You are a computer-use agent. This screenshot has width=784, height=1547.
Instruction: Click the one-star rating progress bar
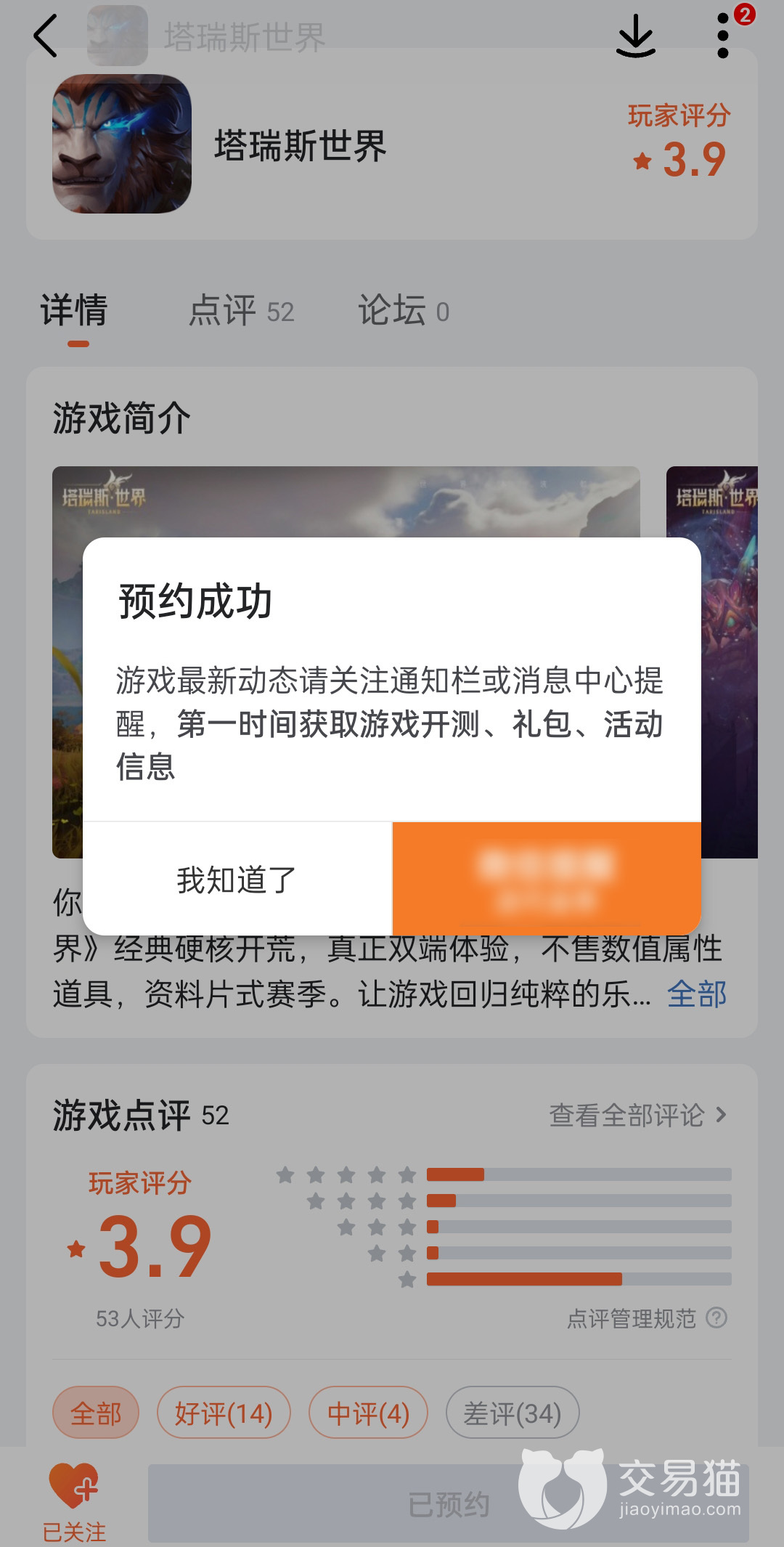point(579,1279)
